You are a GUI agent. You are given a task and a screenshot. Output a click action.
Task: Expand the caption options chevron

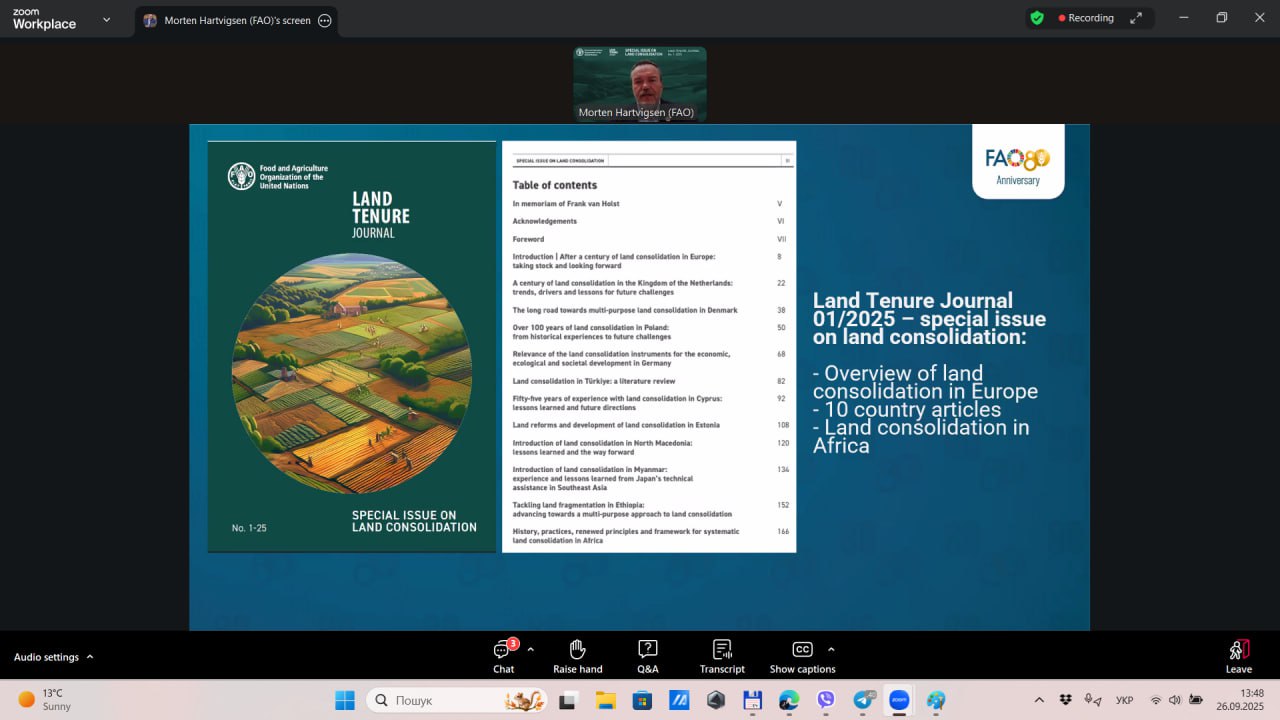pyautogui.click(x=831, y=649)
